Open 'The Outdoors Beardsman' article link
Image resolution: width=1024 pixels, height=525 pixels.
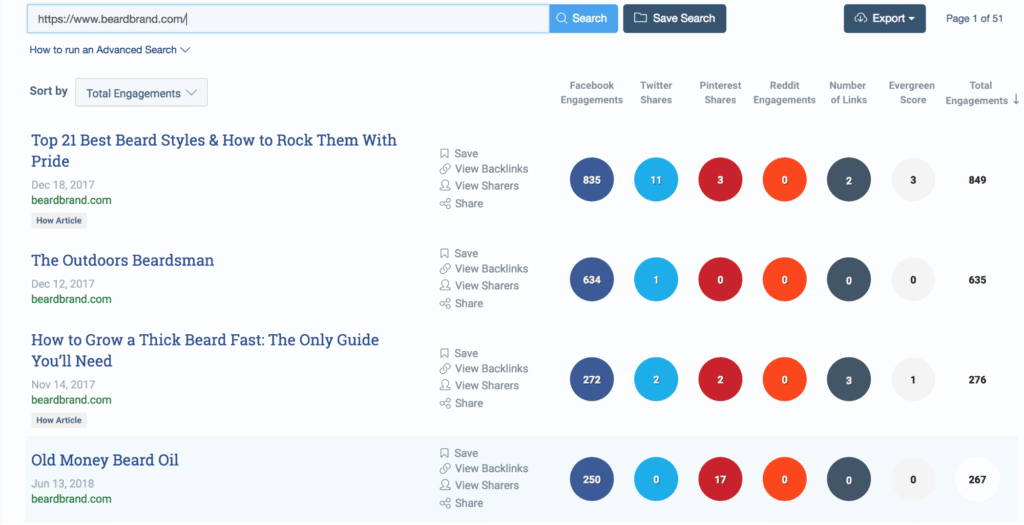pyautogui.click(x=122, y=261)
